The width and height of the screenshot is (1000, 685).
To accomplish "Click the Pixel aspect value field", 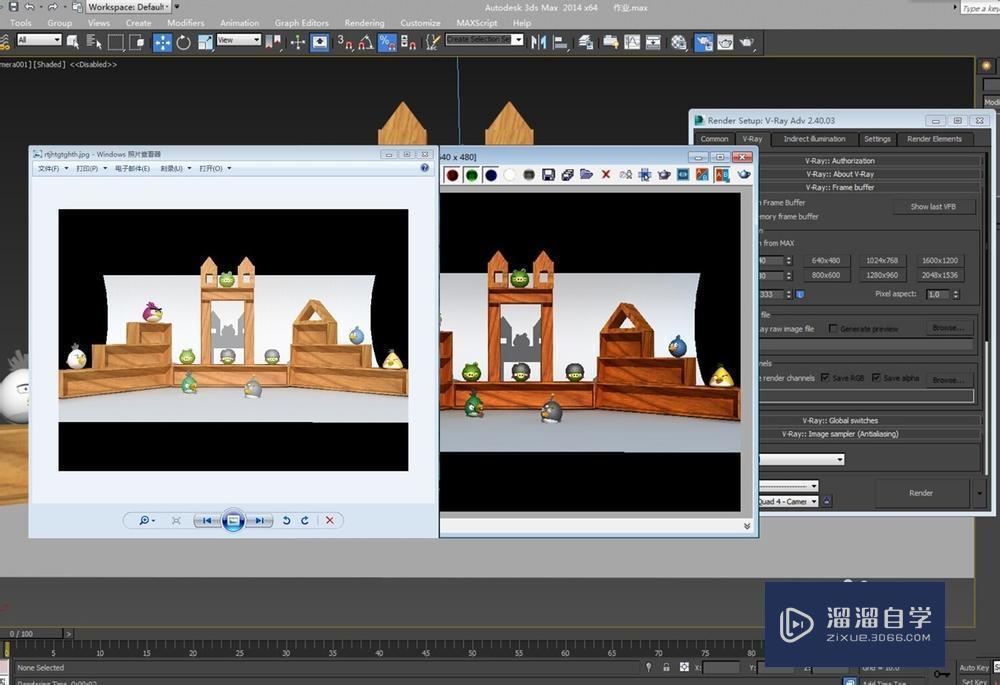I will (x=938, y=294).
